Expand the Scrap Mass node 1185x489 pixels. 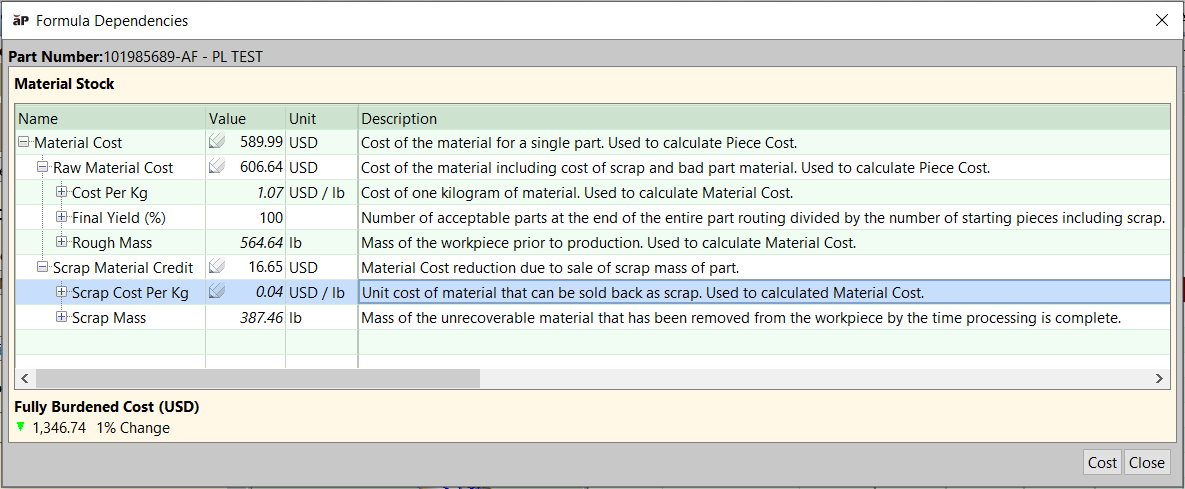(x=62, y=317)
